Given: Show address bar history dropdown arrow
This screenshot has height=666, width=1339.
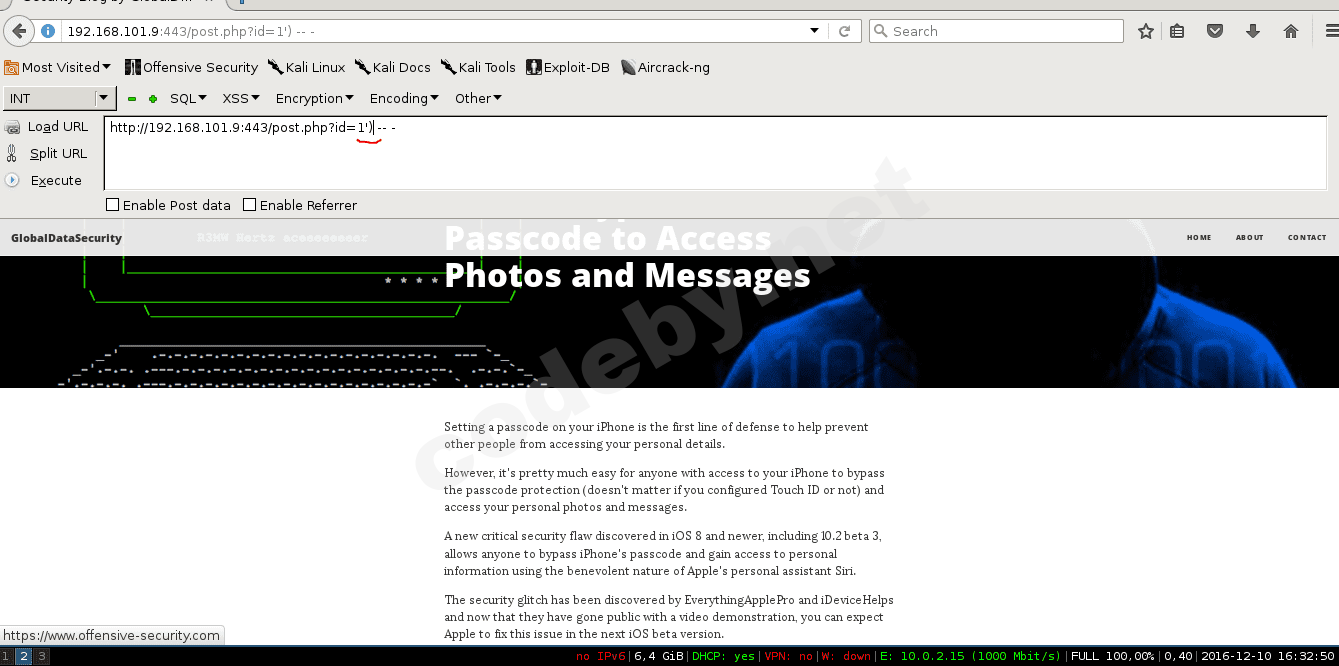Looking at the screenshot, I should pos(815,31).
